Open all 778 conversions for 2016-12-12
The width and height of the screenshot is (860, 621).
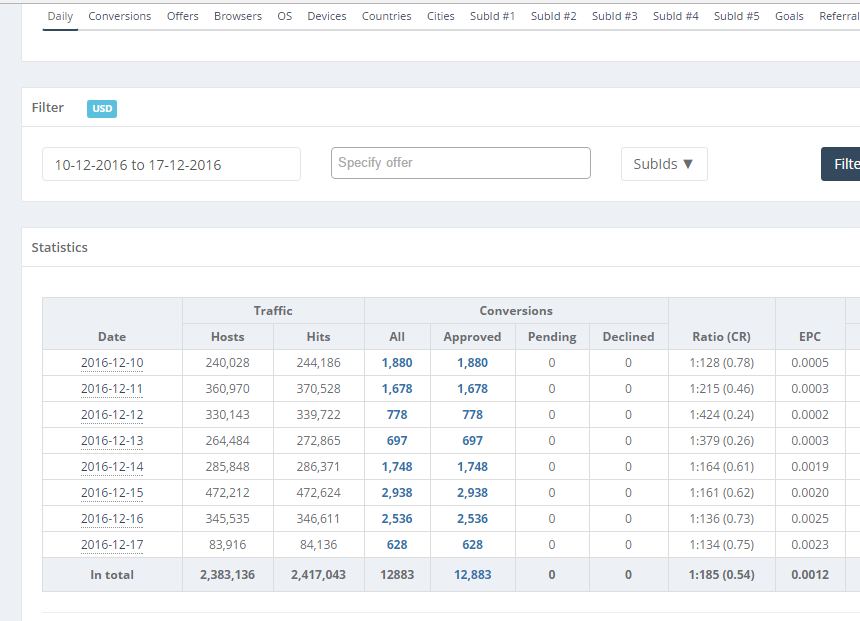pyautogui.click(x=397, y=415)
